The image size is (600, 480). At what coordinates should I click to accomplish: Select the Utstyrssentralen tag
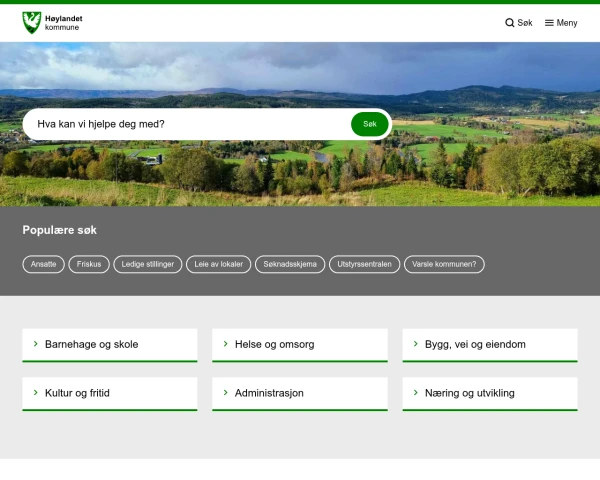click(x=364, y=264)
